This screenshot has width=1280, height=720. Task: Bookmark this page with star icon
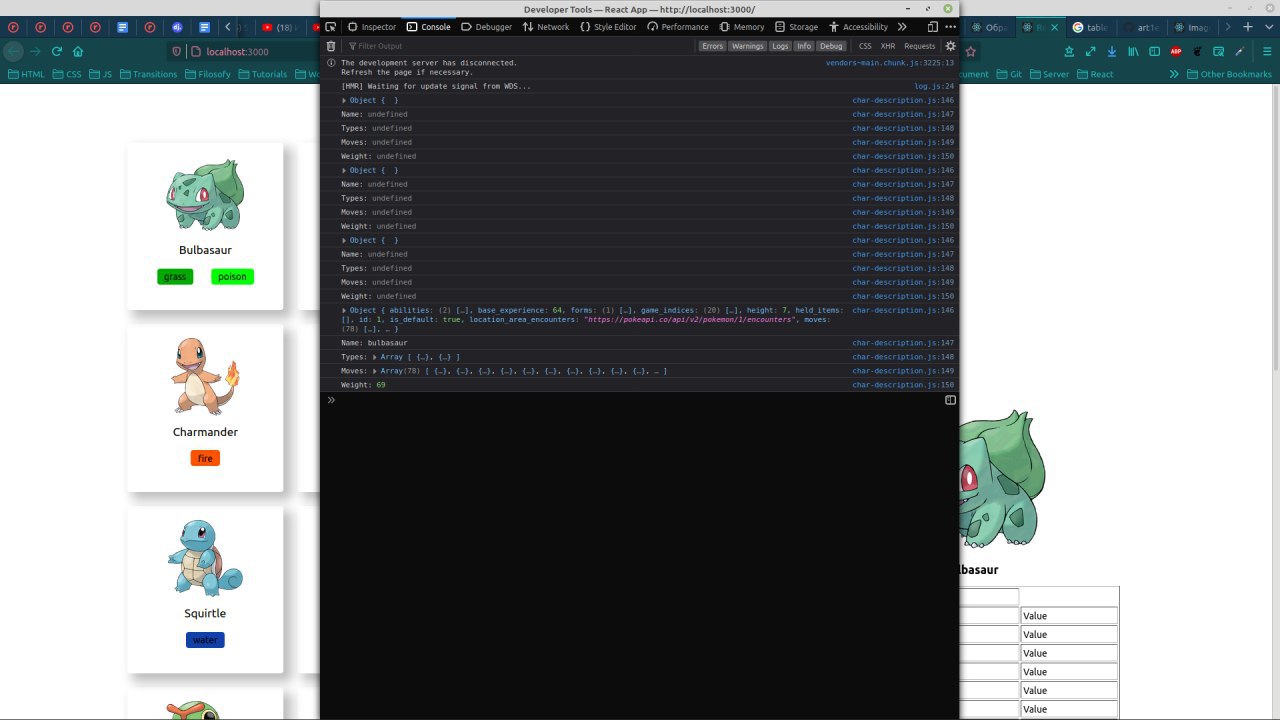coord(970,51)
